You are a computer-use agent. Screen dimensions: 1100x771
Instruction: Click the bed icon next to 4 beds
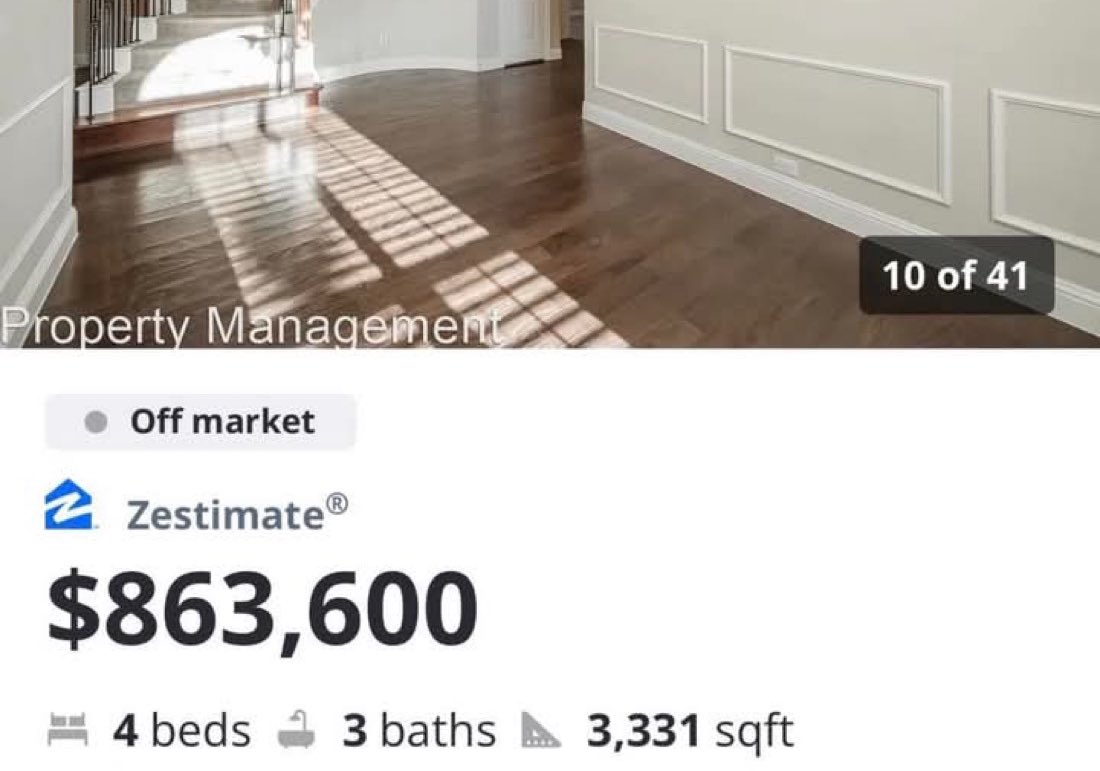click(67, 729)
